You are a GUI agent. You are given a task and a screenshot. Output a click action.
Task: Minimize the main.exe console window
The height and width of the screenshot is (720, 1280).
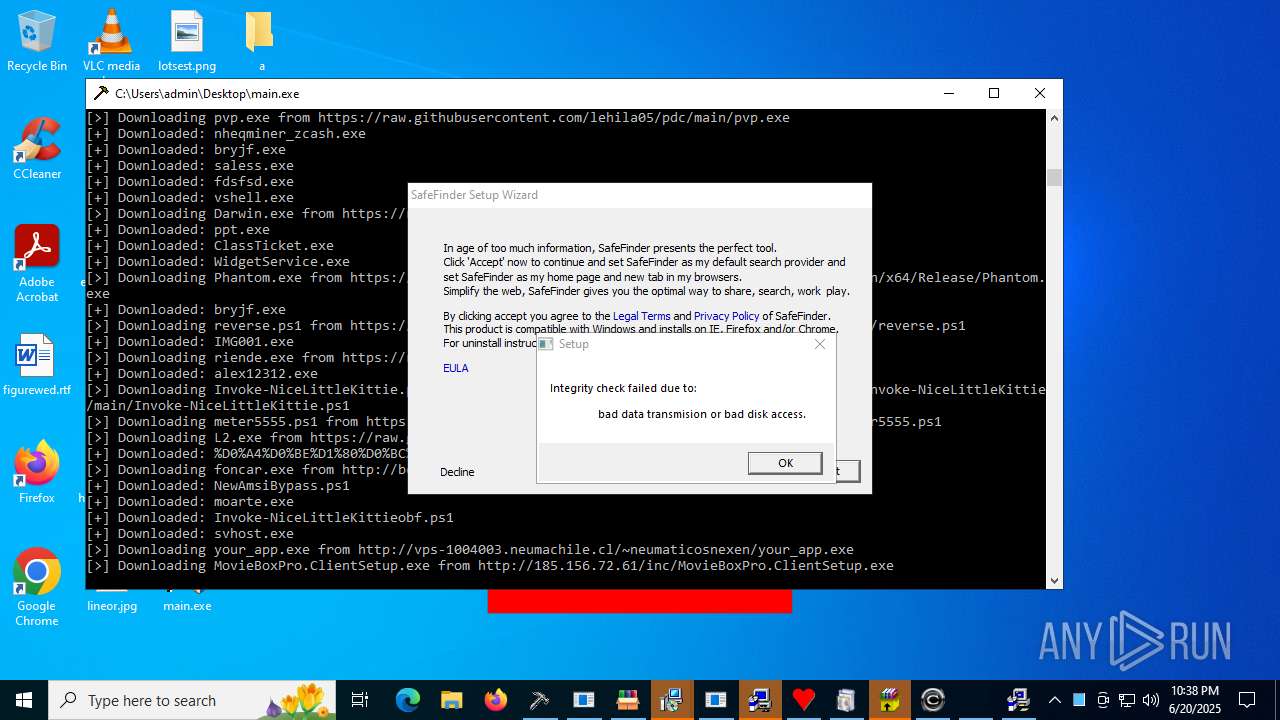pyautogui.click(x=948, y=94)
